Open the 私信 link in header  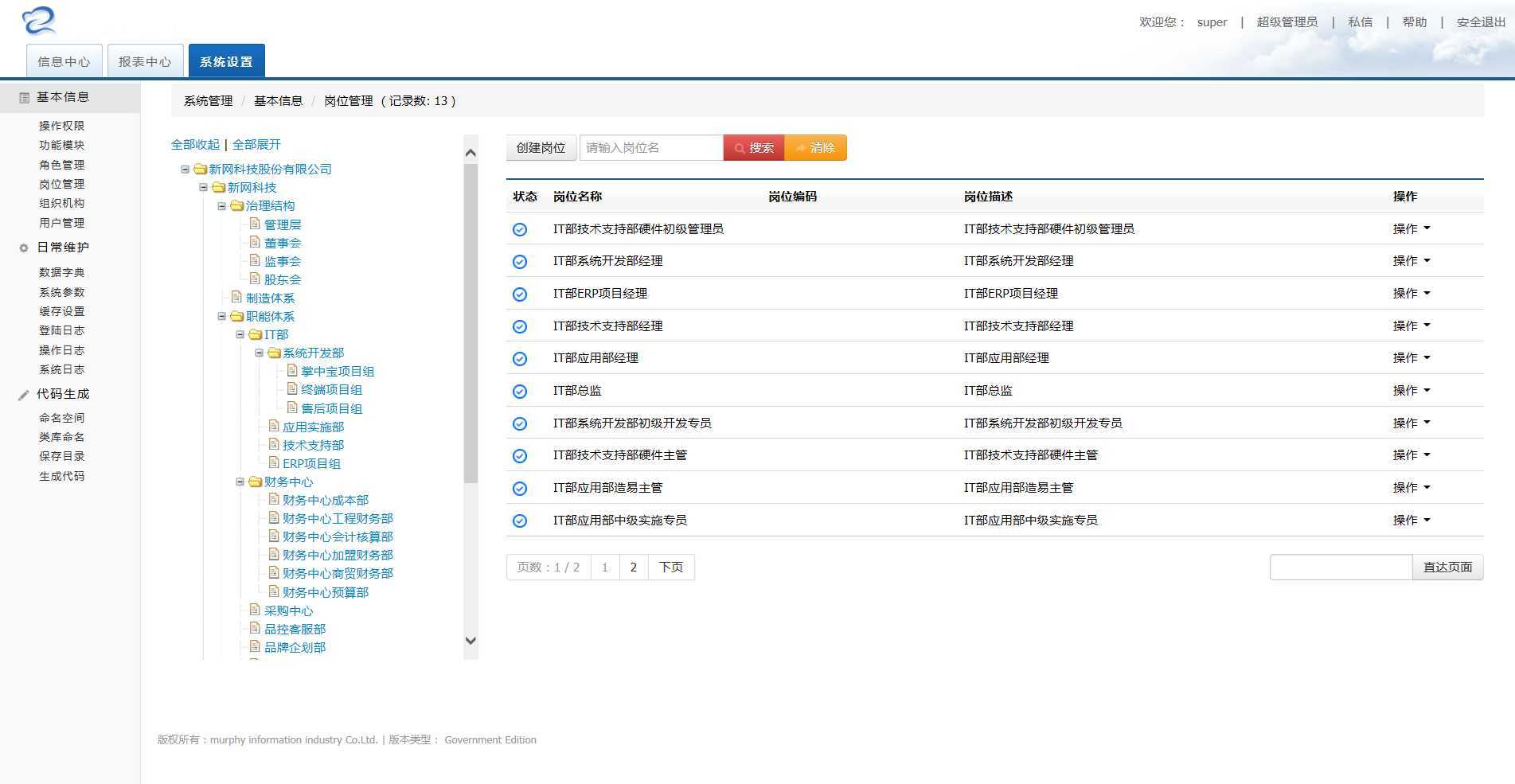pyautogui.click(x=1360, y=22)
